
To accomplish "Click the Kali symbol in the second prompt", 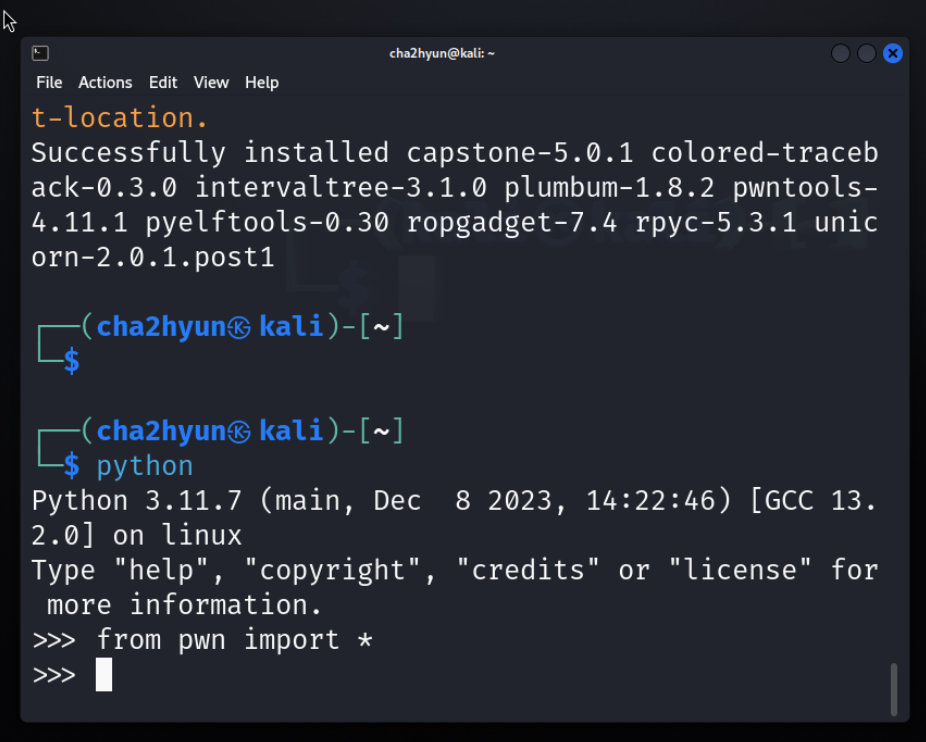I will click(239, 431).
